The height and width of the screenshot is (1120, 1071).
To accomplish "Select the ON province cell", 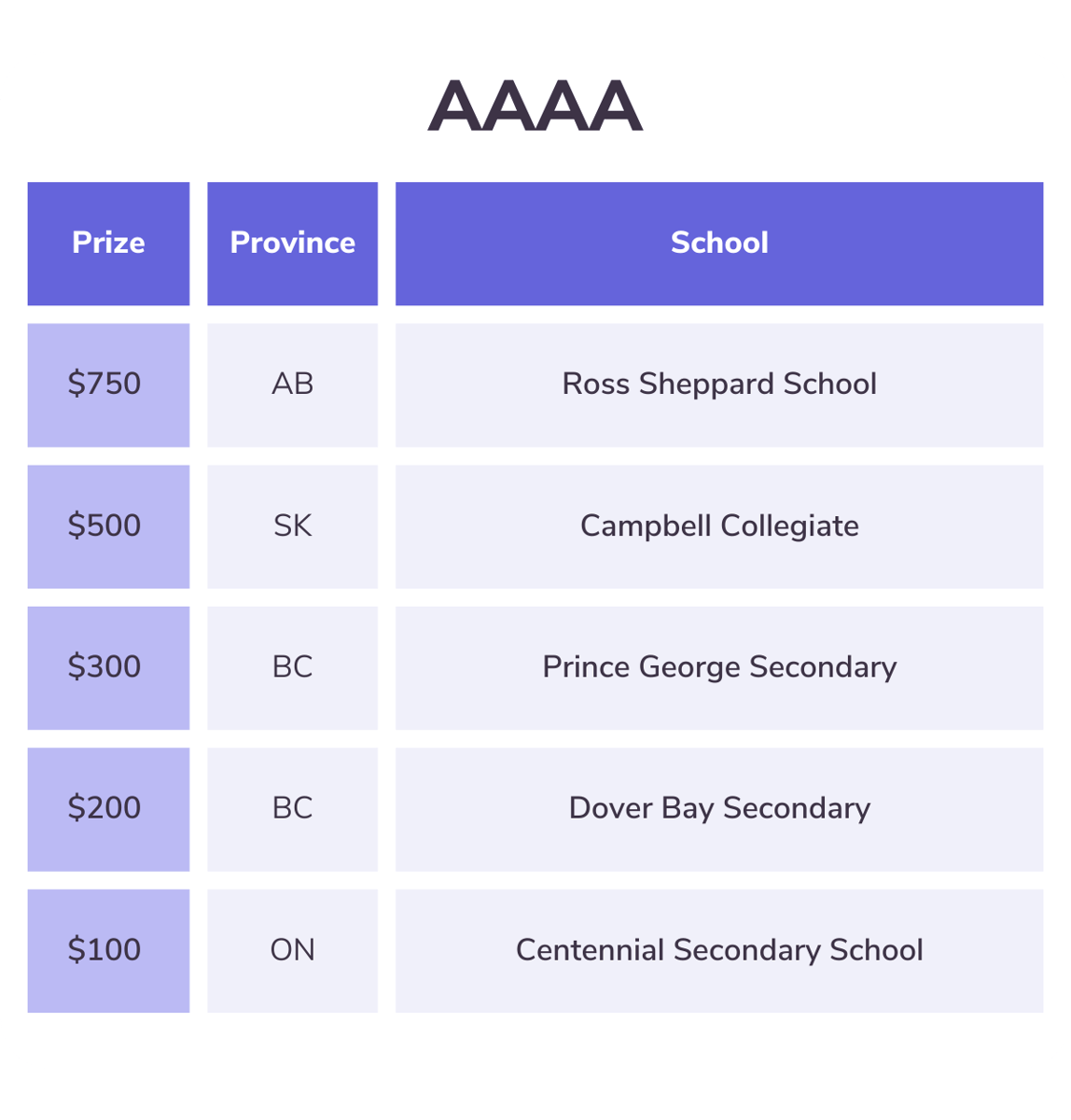I will pyautogui.click(x=292, y=950).
